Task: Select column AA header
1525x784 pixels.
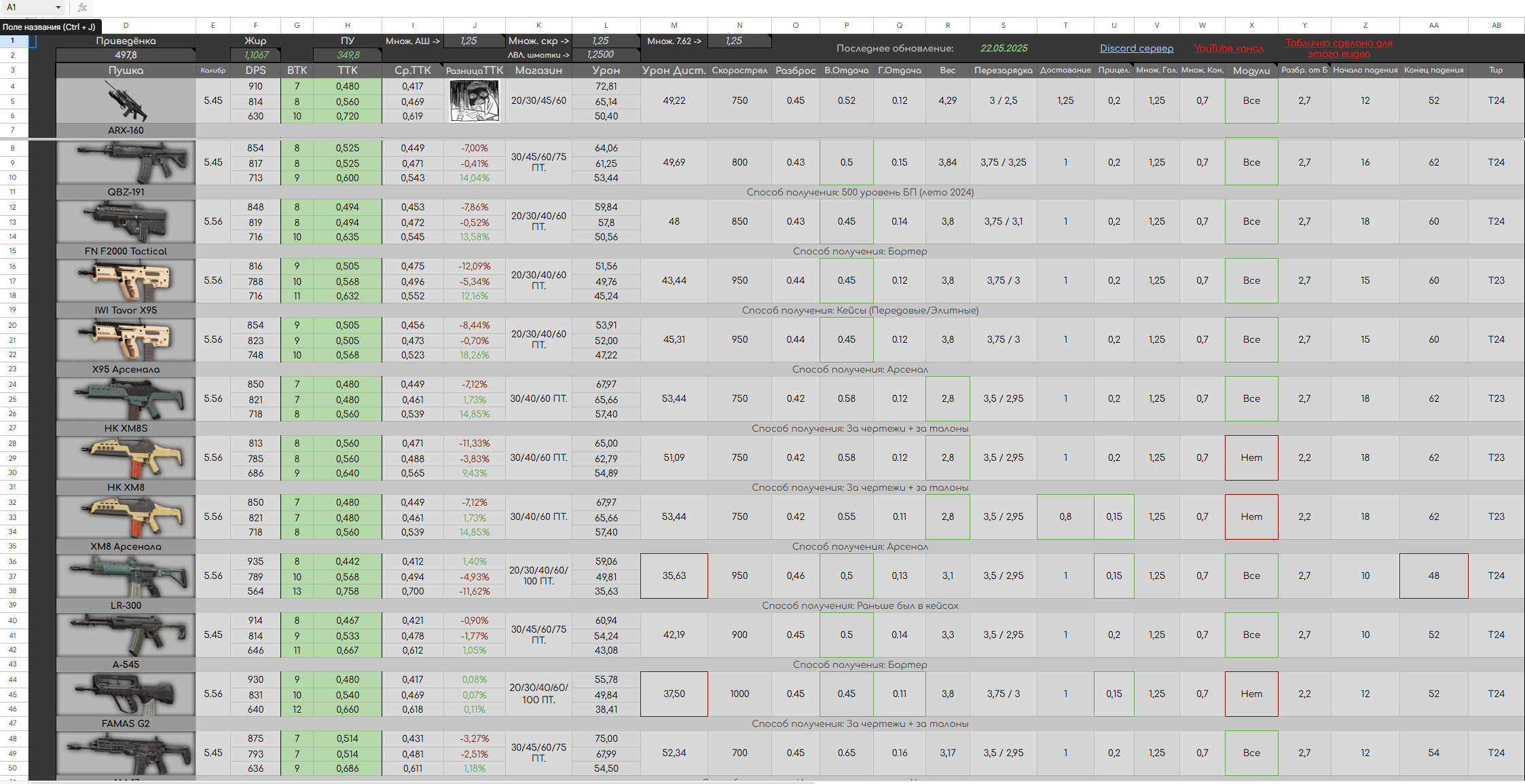Action: click(1433, 25)
